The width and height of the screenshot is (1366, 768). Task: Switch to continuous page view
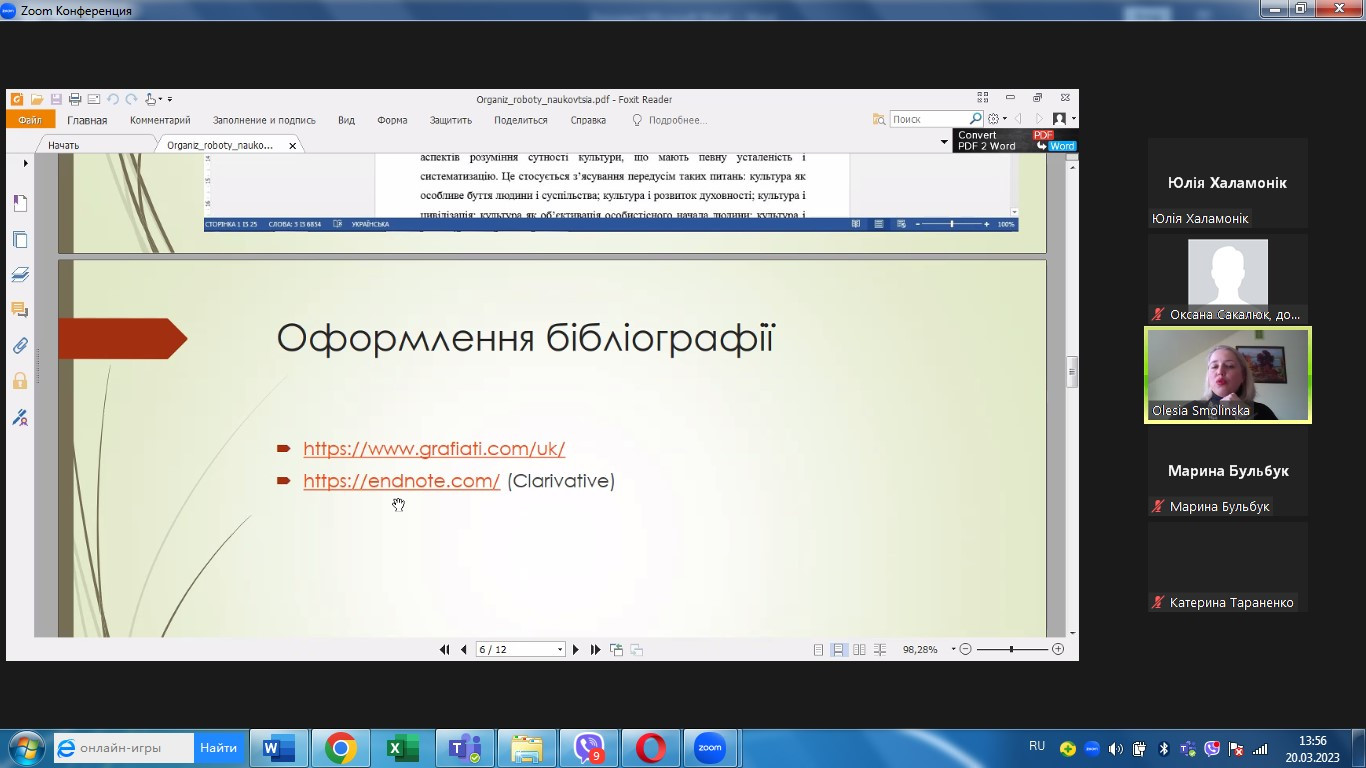click(839, 650)
